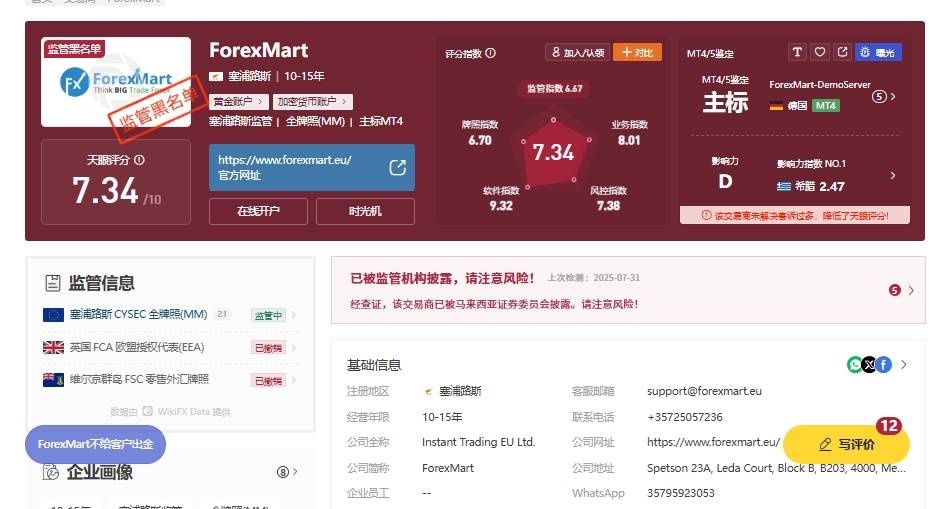The width and height of the screenshot is (941, 509).
Task: Expand the 影响力指数 NO.1 chevron
Action: (x=893, y=175)
